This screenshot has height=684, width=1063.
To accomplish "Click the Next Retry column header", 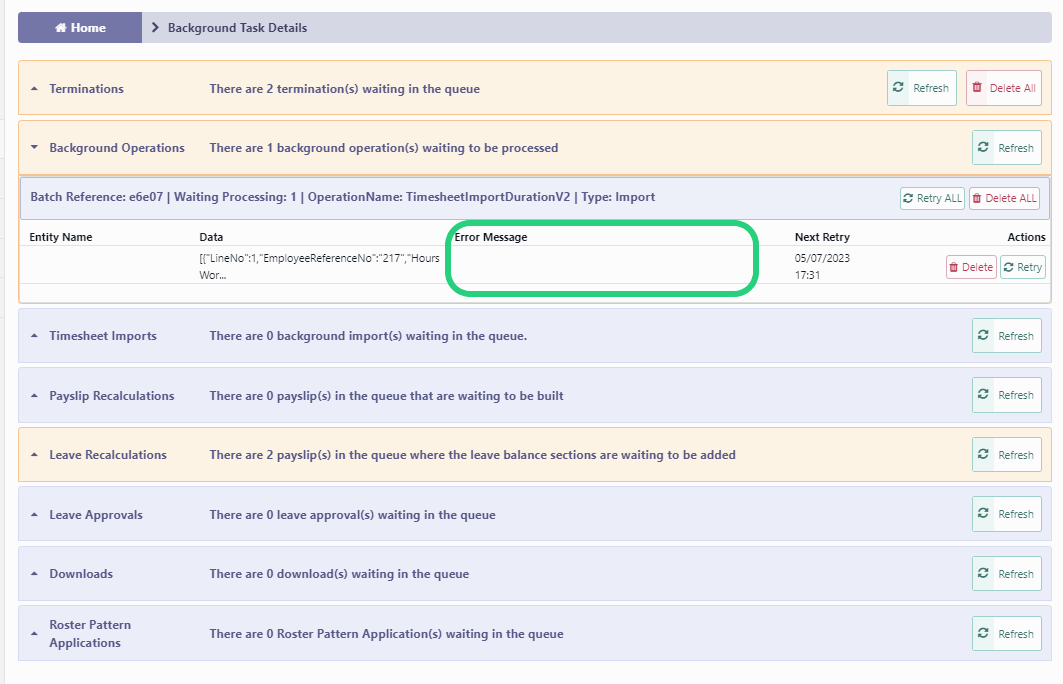I will (x=822, y=237).
